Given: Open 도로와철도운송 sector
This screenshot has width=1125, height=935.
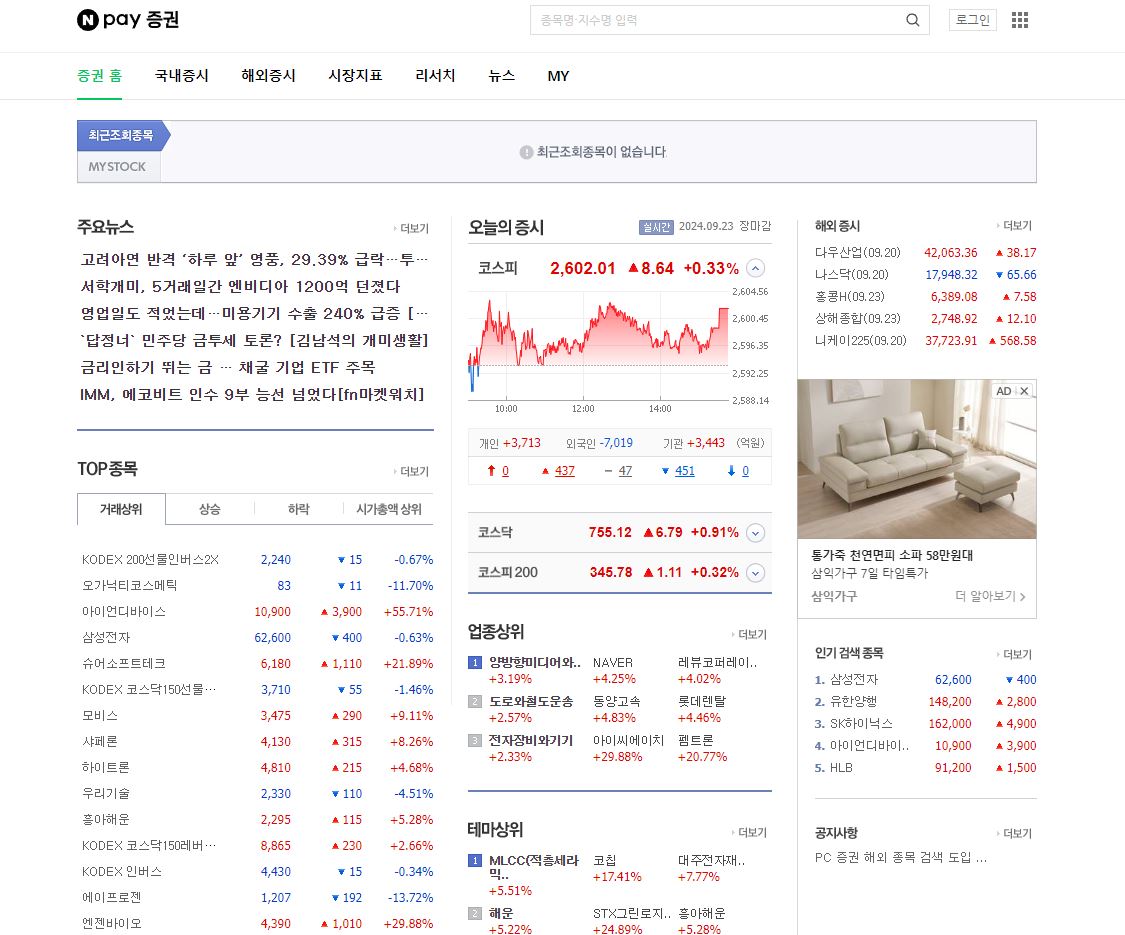Looking at the screenshot, I should click(x=531, y=701).
